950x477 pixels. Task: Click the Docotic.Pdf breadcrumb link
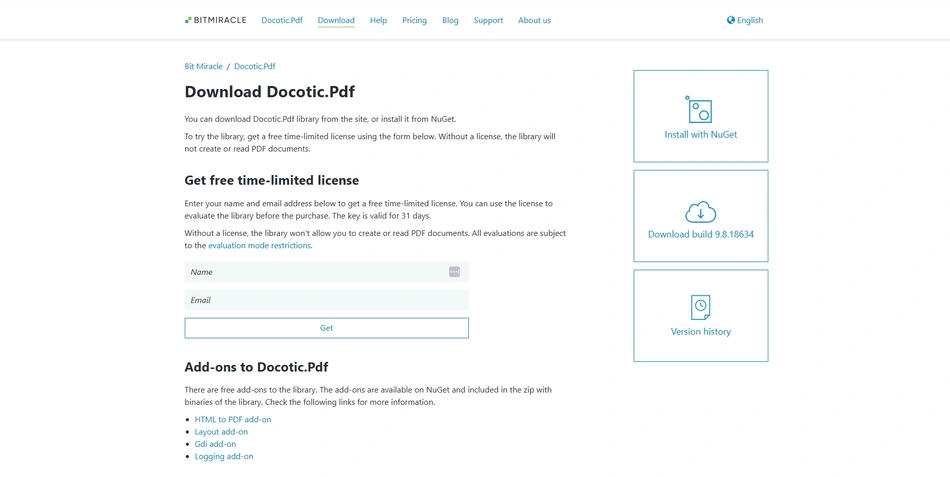(254, 66)
